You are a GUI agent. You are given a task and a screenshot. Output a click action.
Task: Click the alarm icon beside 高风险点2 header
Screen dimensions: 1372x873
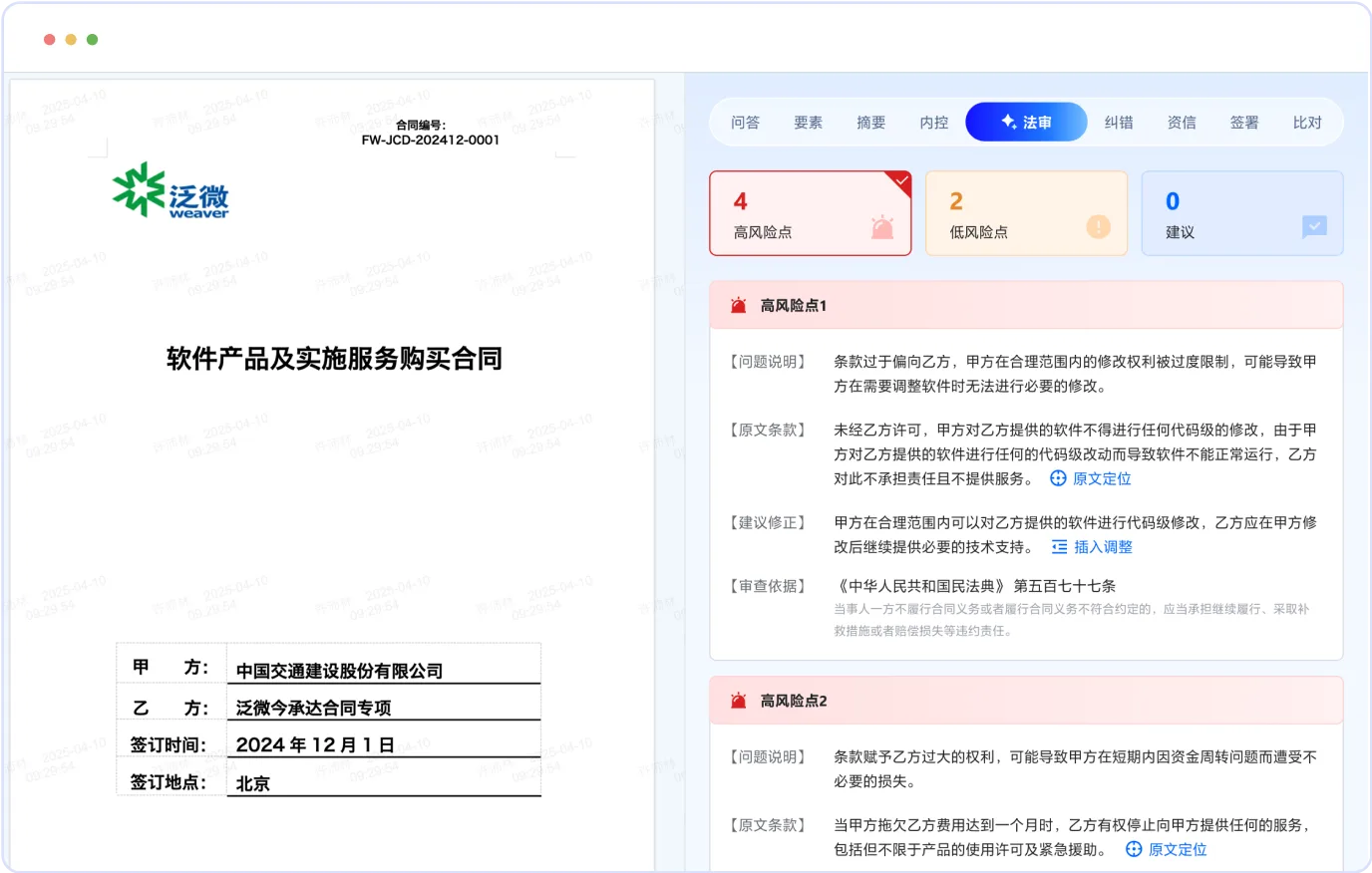point(738,701)
